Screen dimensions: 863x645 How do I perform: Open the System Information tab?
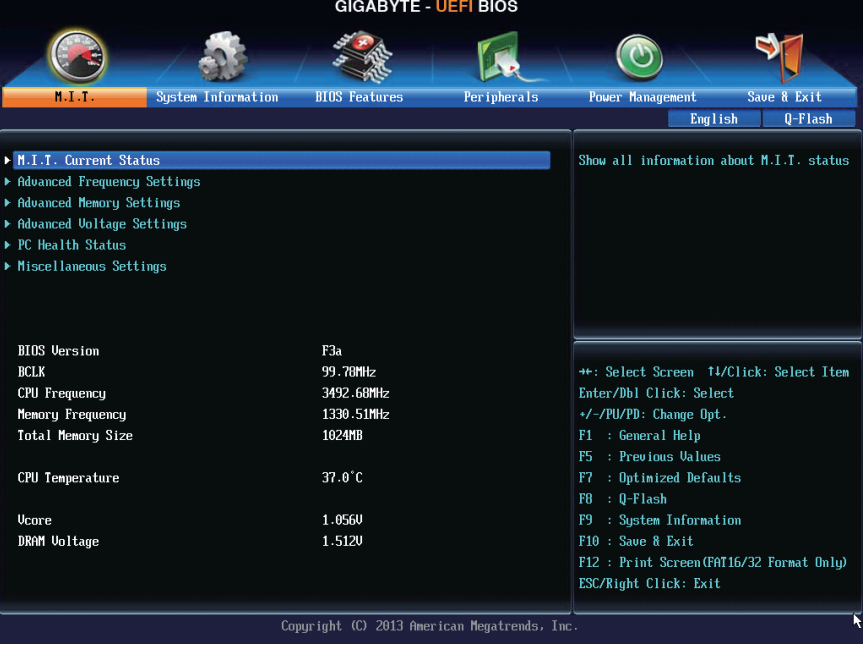pyautogui.click(x=217, y=97)
